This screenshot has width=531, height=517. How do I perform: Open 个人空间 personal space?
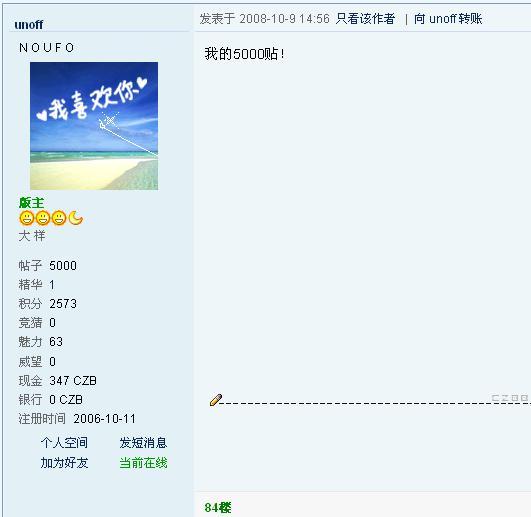[x=64, y=443]
